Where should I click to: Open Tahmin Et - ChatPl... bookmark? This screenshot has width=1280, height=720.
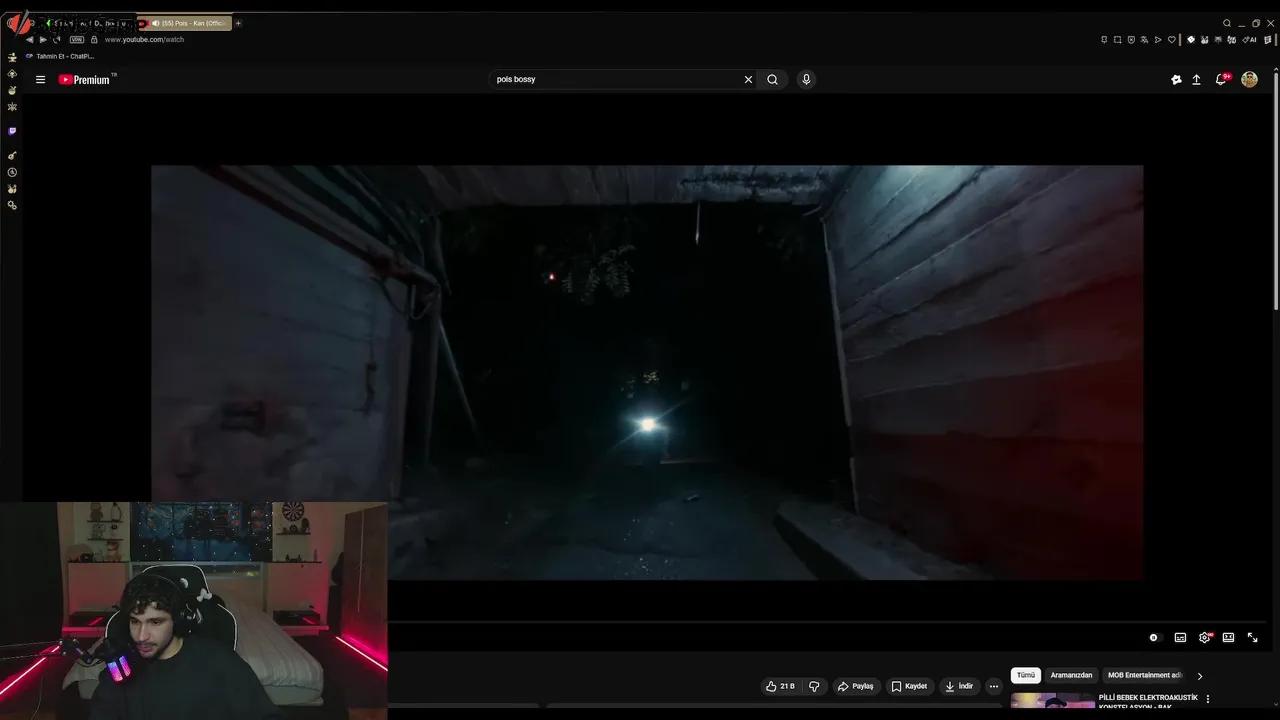pyautogui.click(x=60, y=56)
